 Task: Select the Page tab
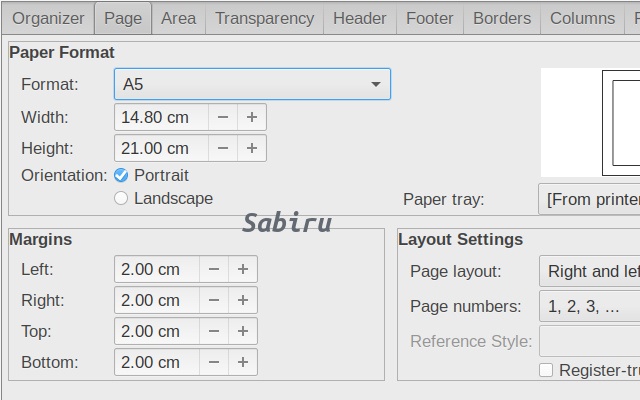tap(123, 18)
